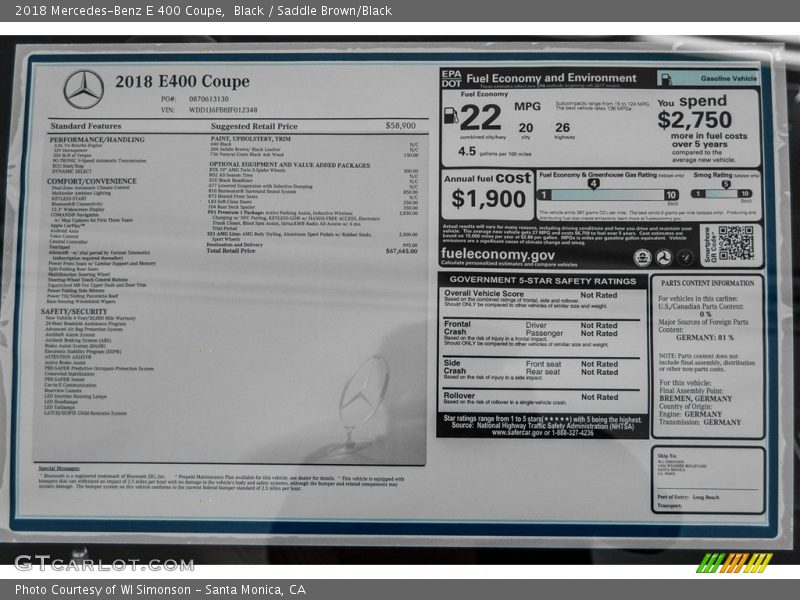
Task: Click the "Ship To:" label
Action: click(x=667, y=456)
